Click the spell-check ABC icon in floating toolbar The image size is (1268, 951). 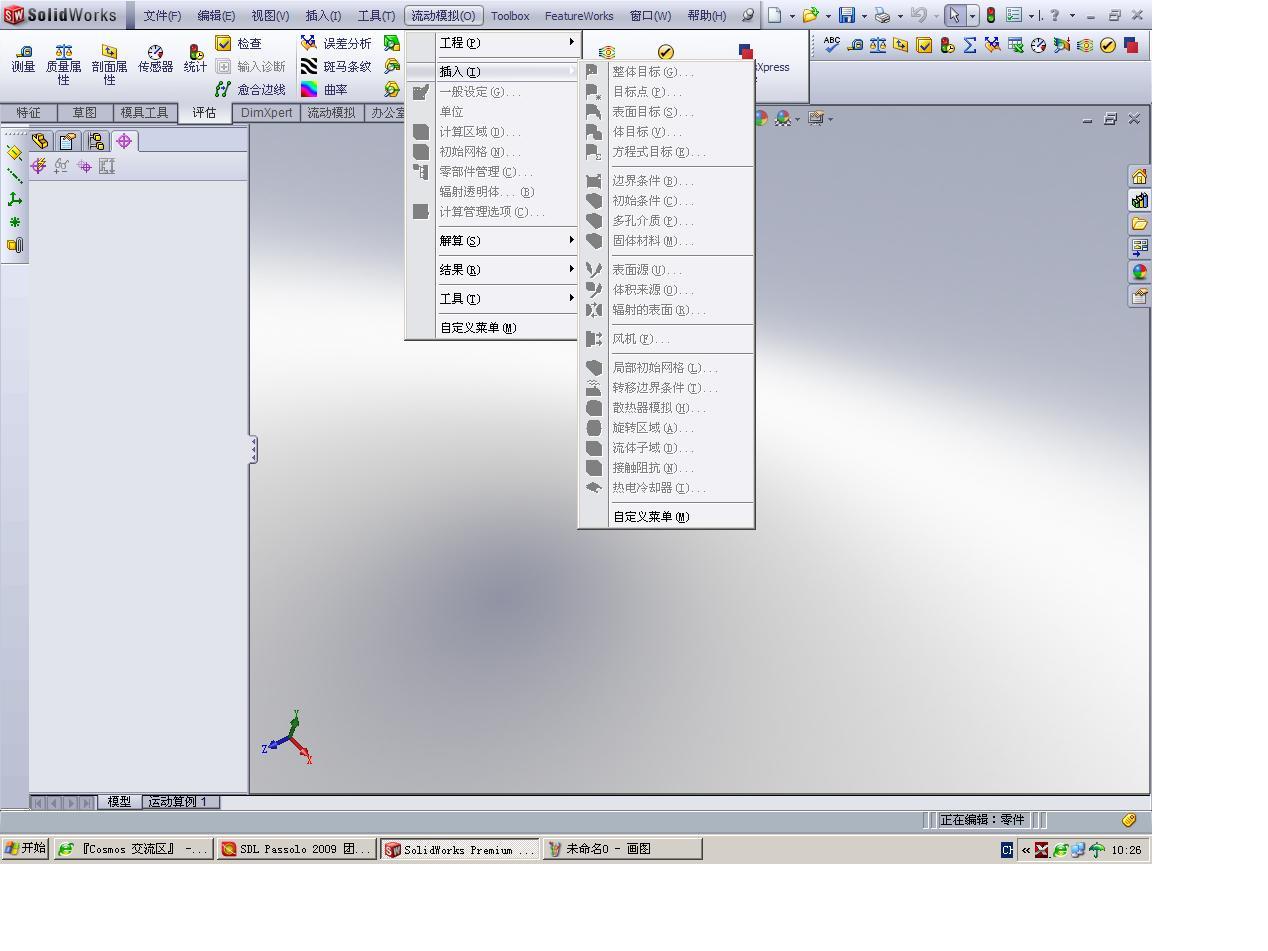coord(831,45)
